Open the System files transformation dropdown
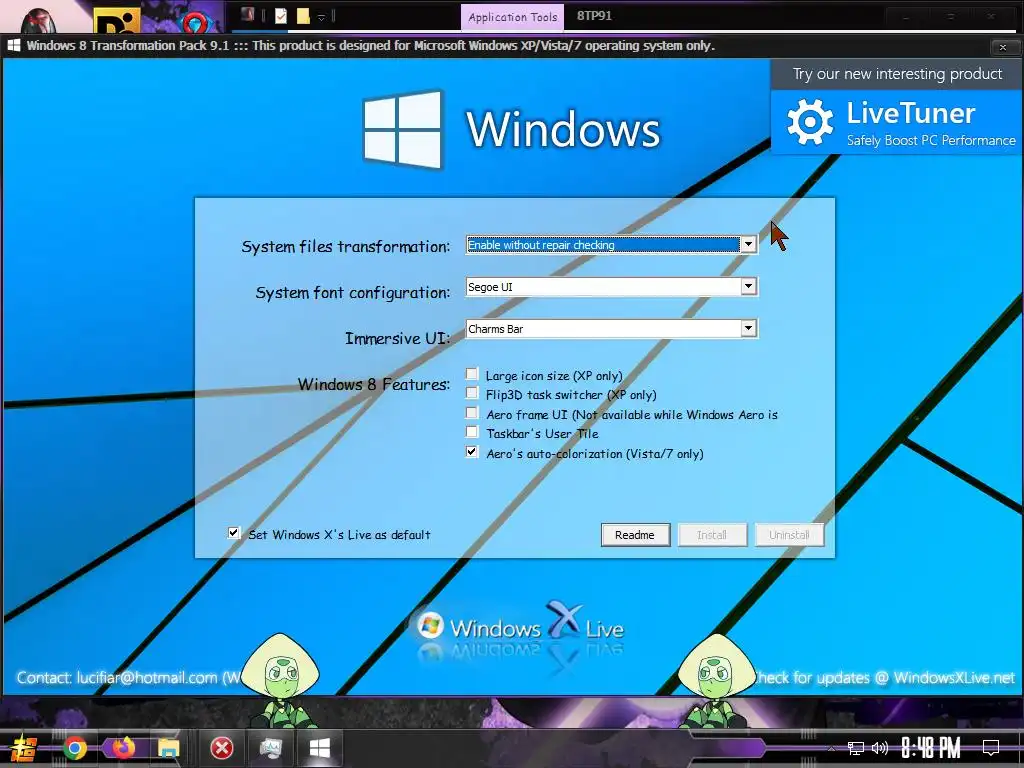The height and width of the screenshot is (768, 1024). [x=748, y=245]
